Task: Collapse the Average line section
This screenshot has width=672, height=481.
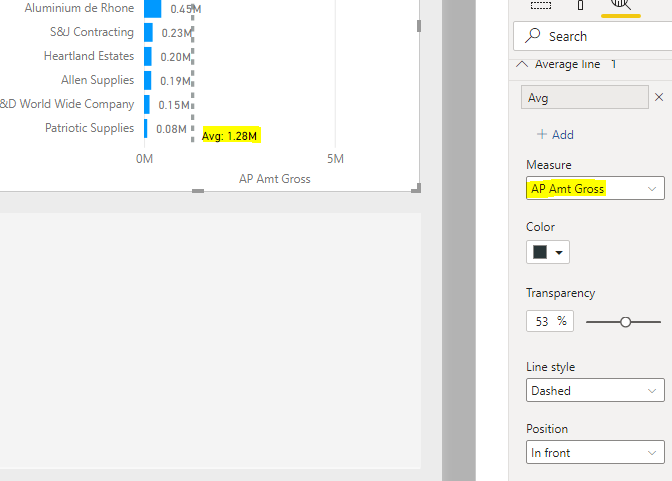Action: point(522,64)
